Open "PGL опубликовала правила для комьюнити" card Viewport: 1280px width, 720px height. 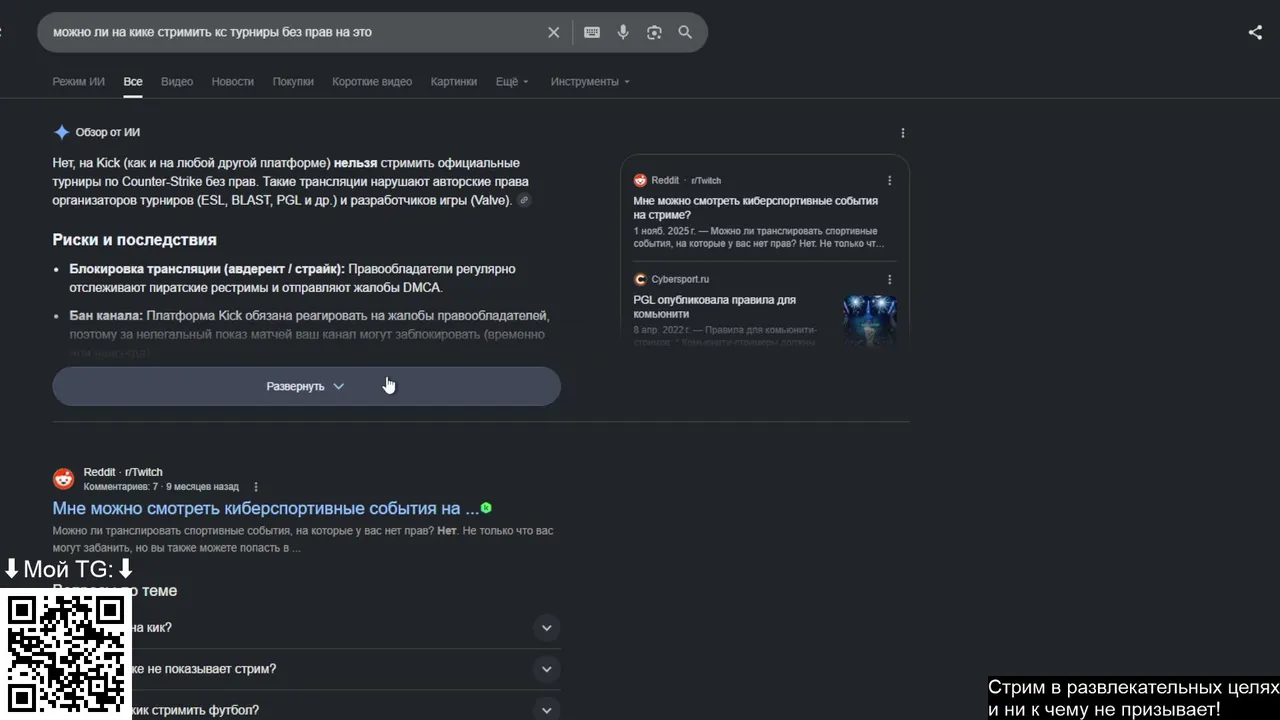(x=714, y=307)
